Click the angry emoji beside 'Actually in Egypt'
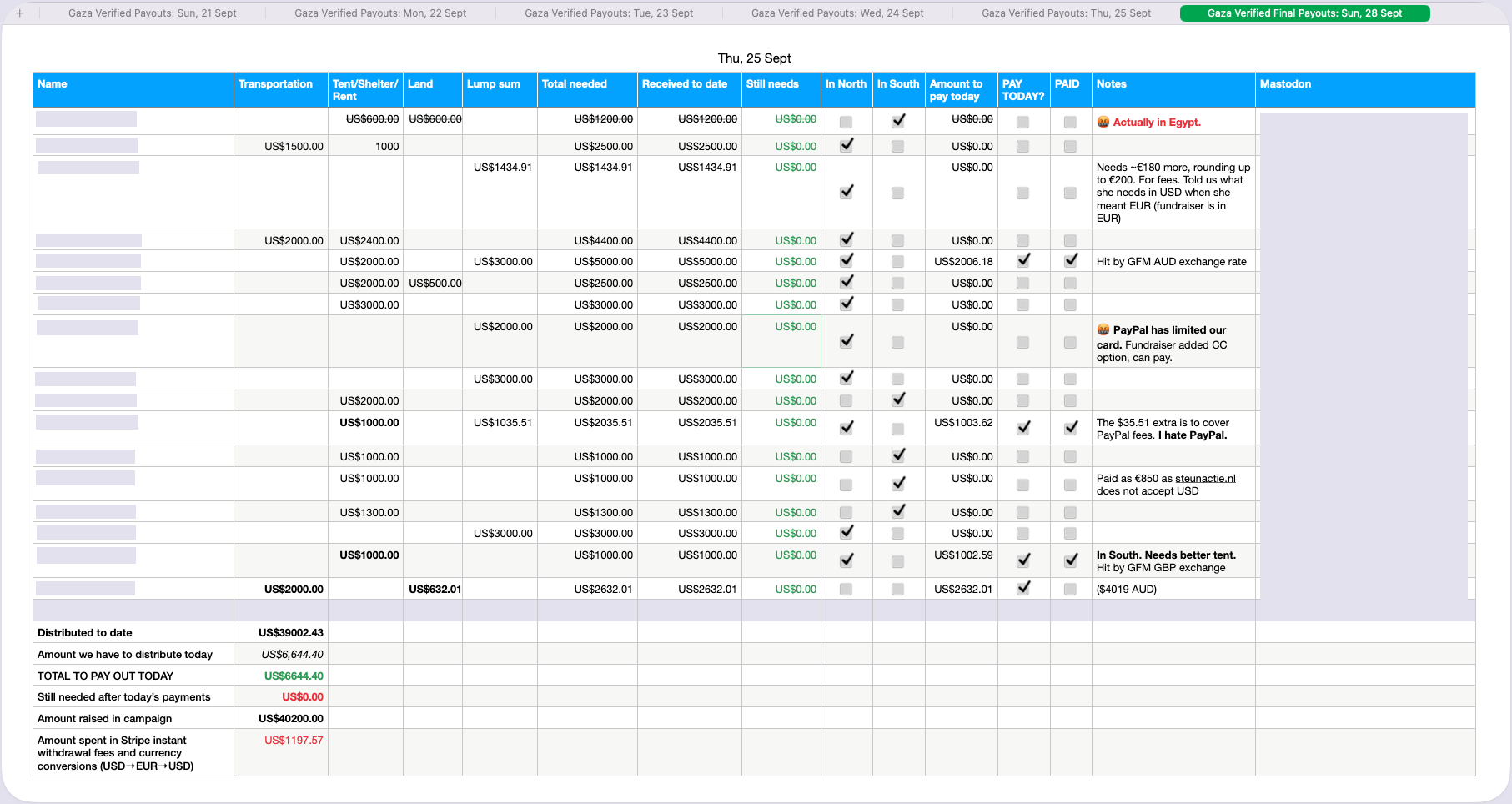Image resolution: width=1512 pixels, height=804 pixels. [x=1103, y=122]
